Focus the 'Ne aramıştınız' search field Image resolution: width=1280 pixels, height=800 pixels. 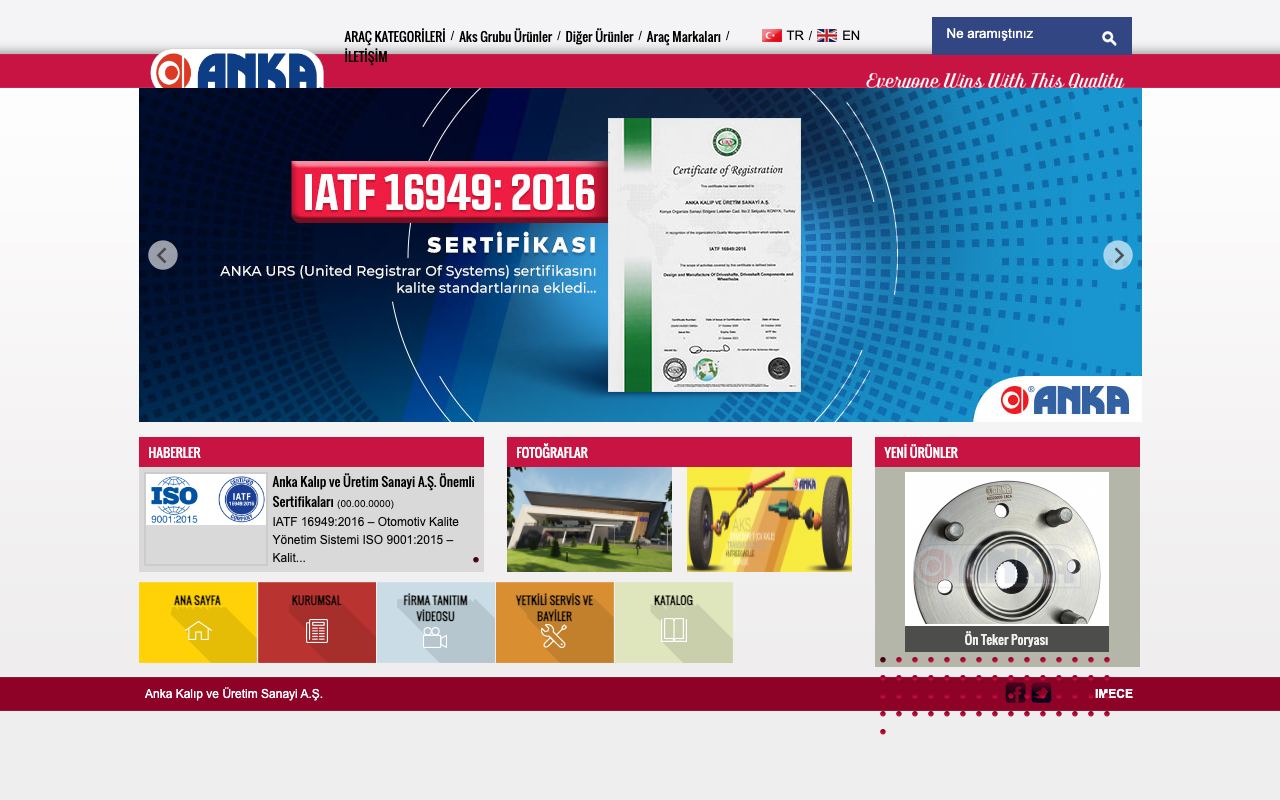coord(1015,34)
